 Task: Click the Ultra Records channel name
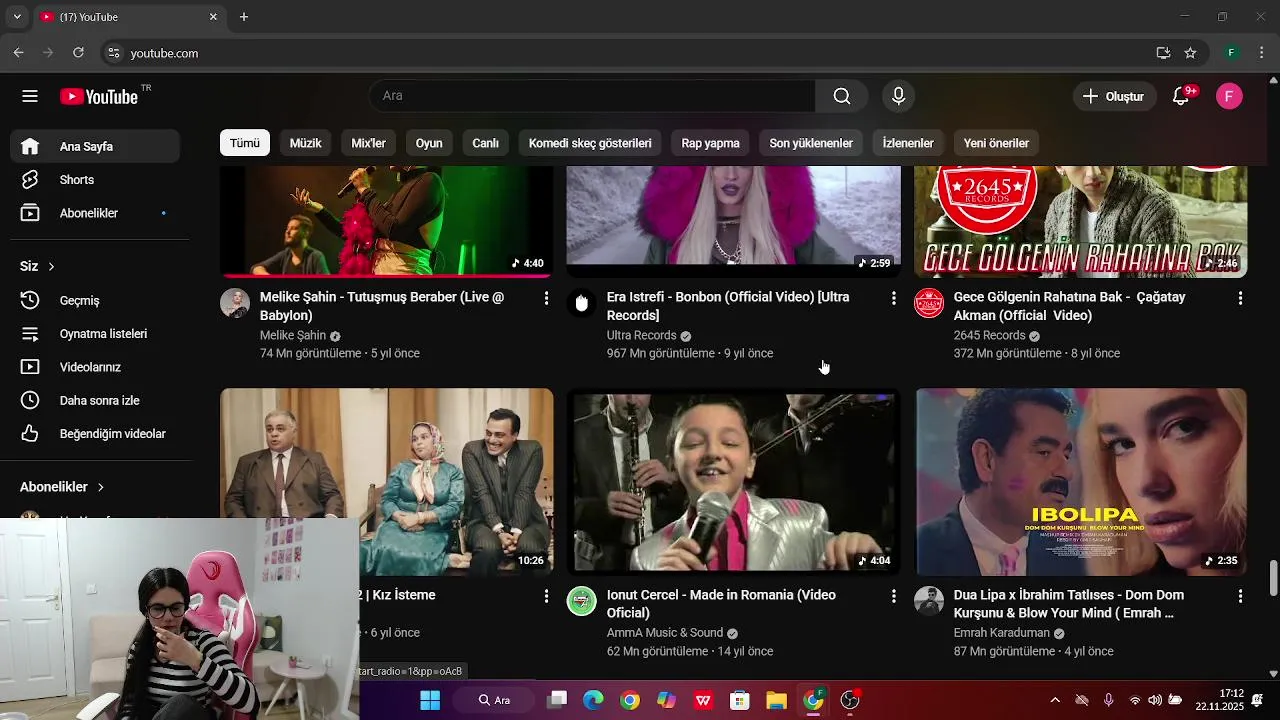(x=642, y=335)
